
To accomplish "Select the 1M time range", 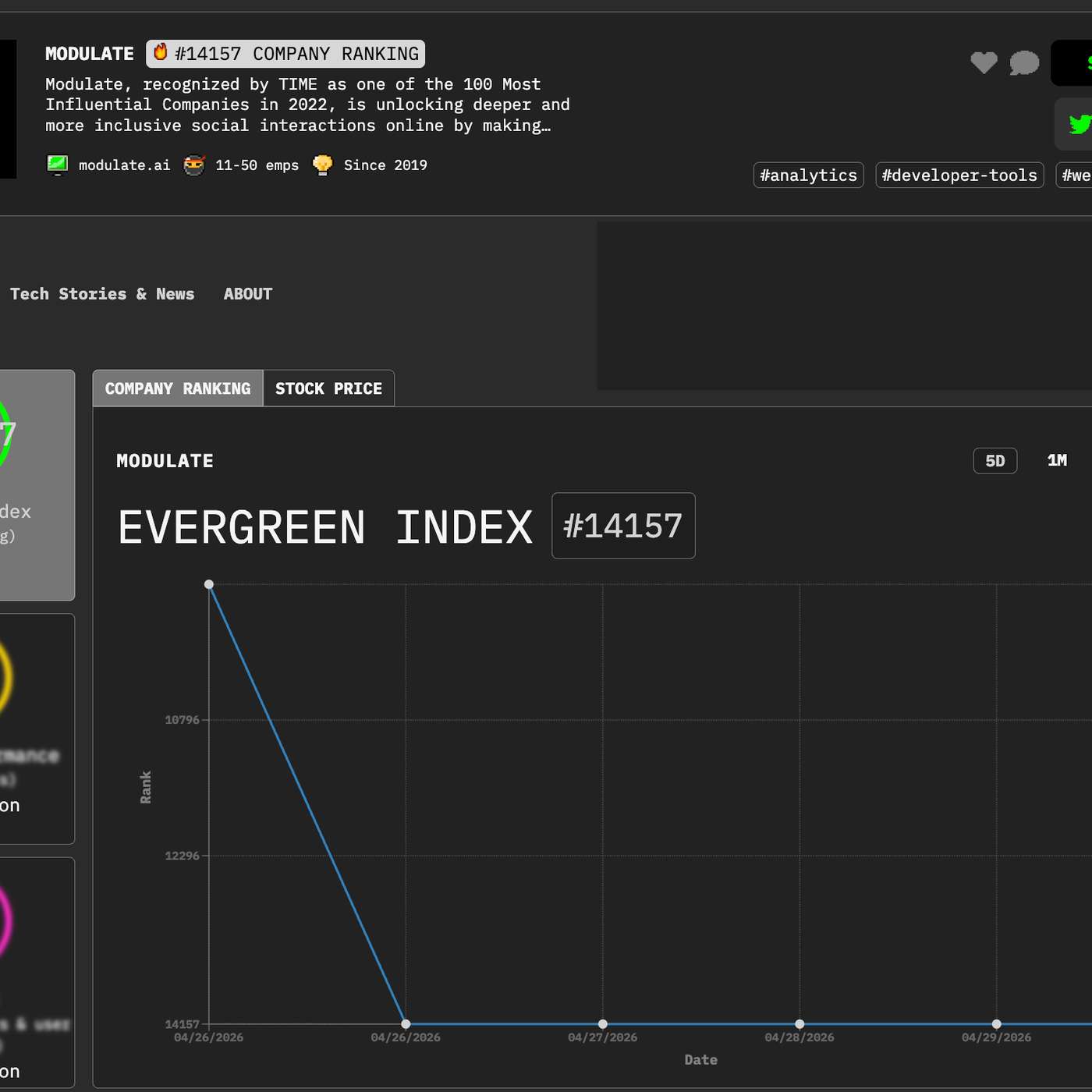I will [1057, 461].
